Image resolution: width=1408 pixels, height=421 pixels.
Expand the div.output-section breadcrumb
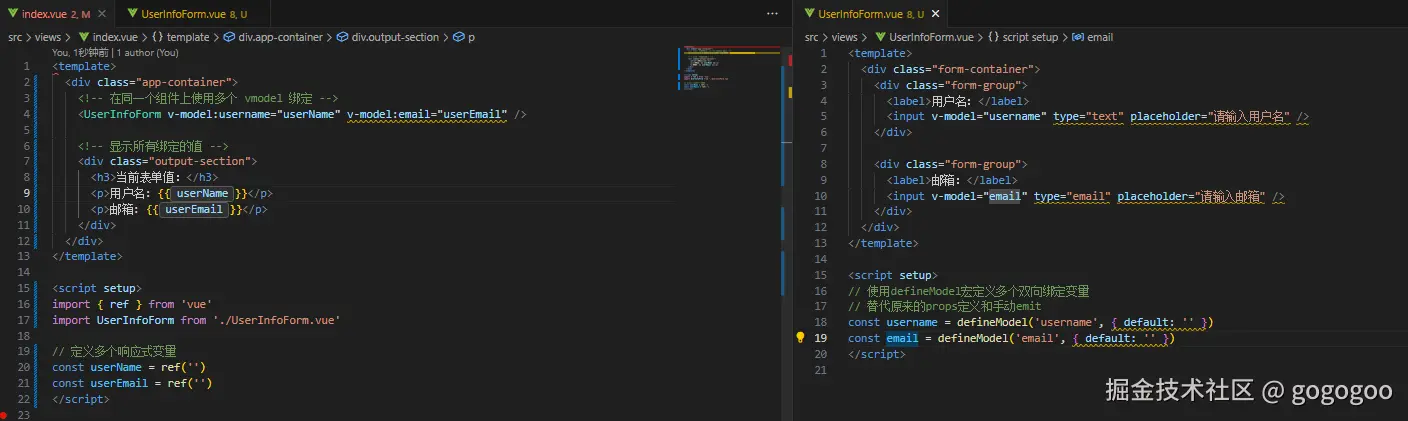pos(395,37)
